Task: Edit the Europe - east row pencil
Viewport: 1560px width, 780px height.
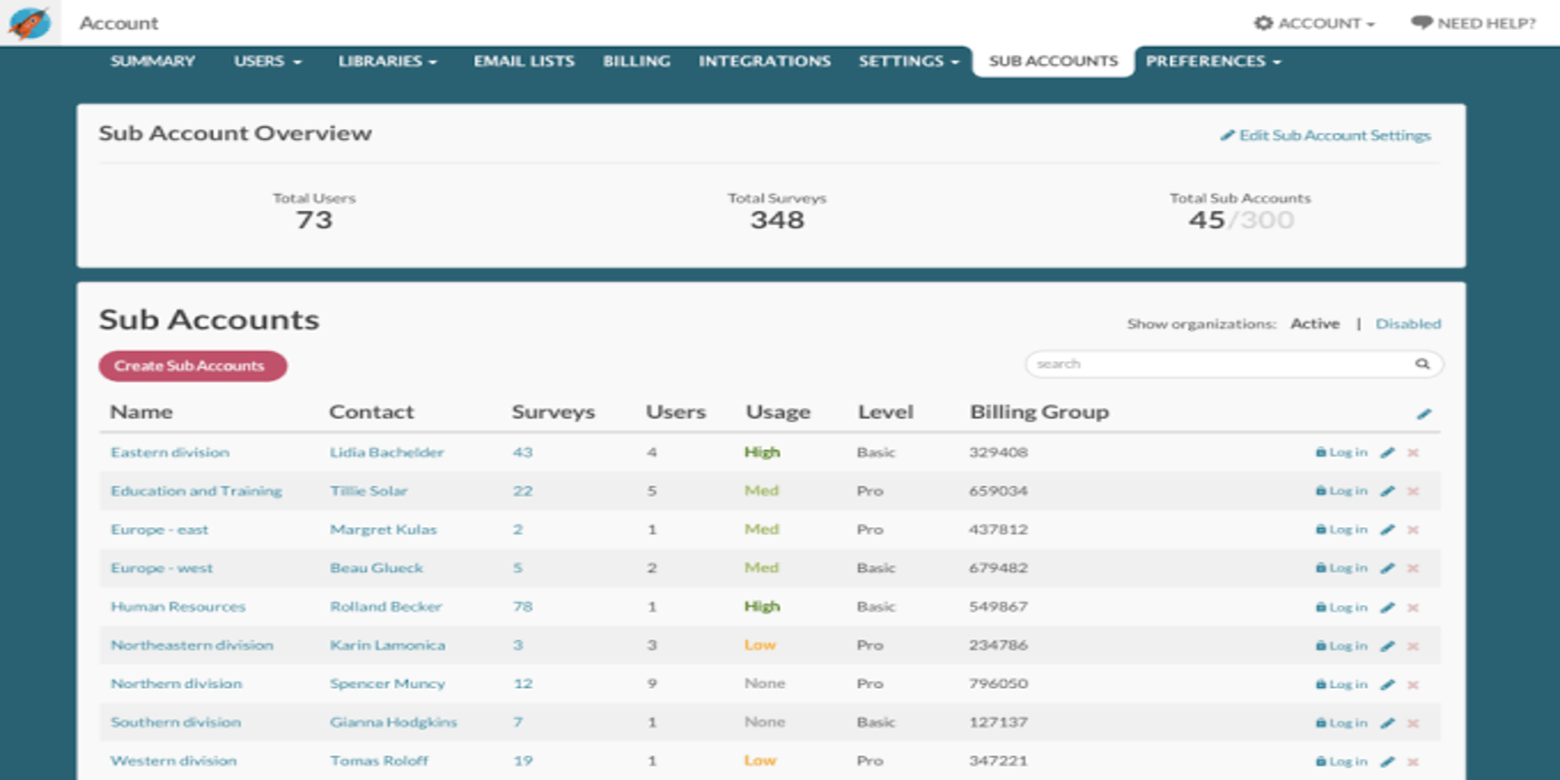Action: 1387,530
